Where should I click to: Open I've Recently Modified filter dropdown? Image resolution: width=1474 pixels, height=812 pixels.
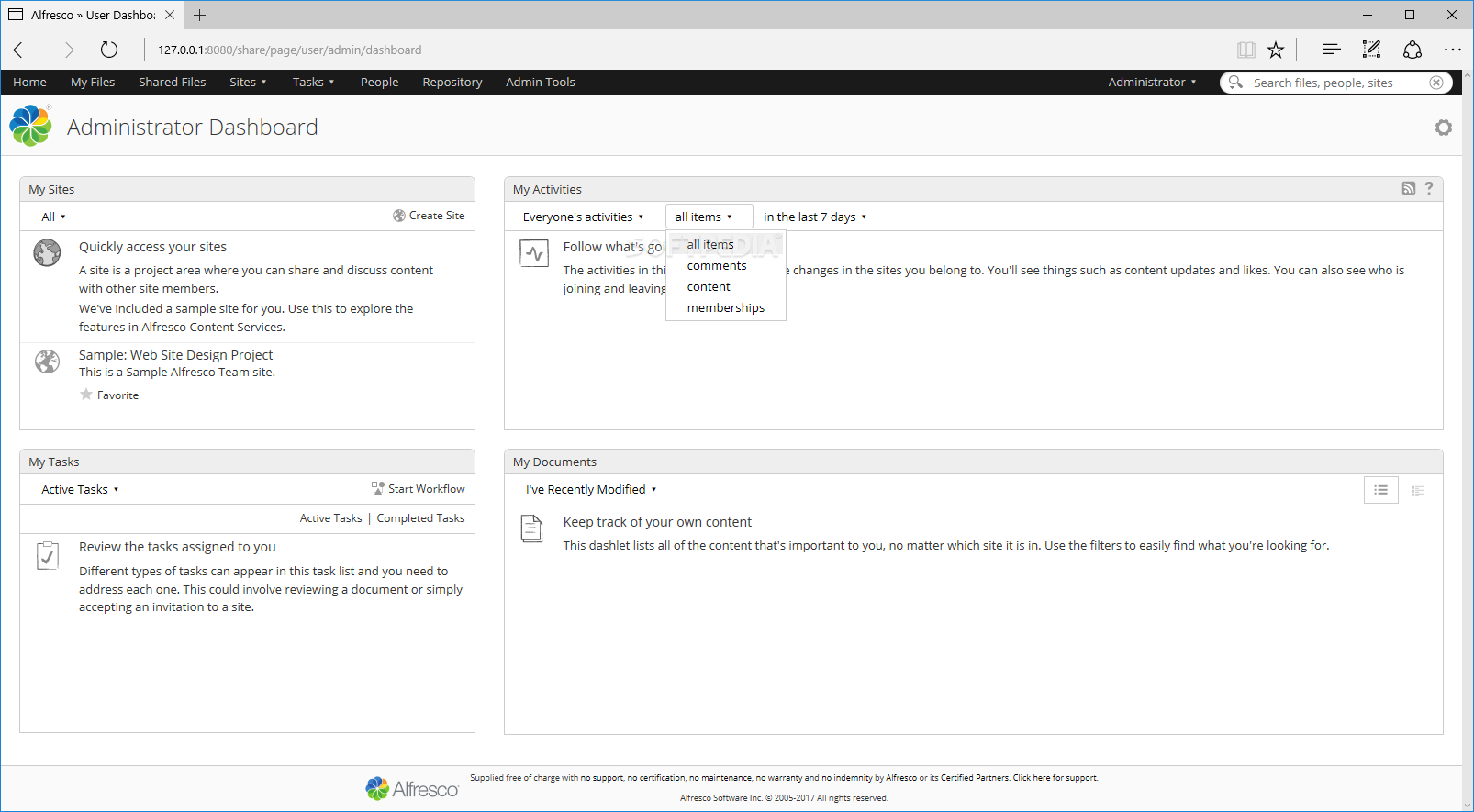(591, 489)
